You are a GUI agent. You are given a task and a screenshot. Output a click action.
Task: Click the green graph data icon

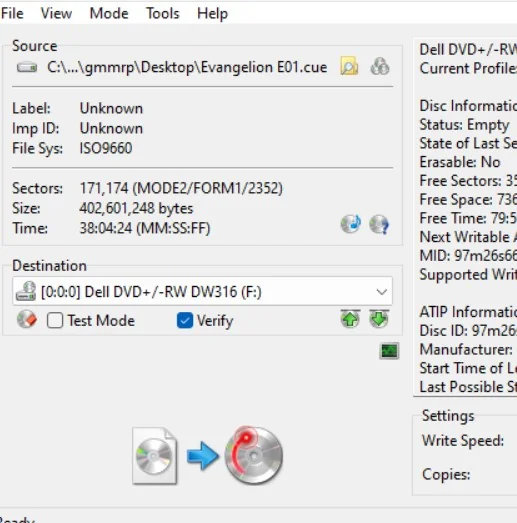coord(389,351)
